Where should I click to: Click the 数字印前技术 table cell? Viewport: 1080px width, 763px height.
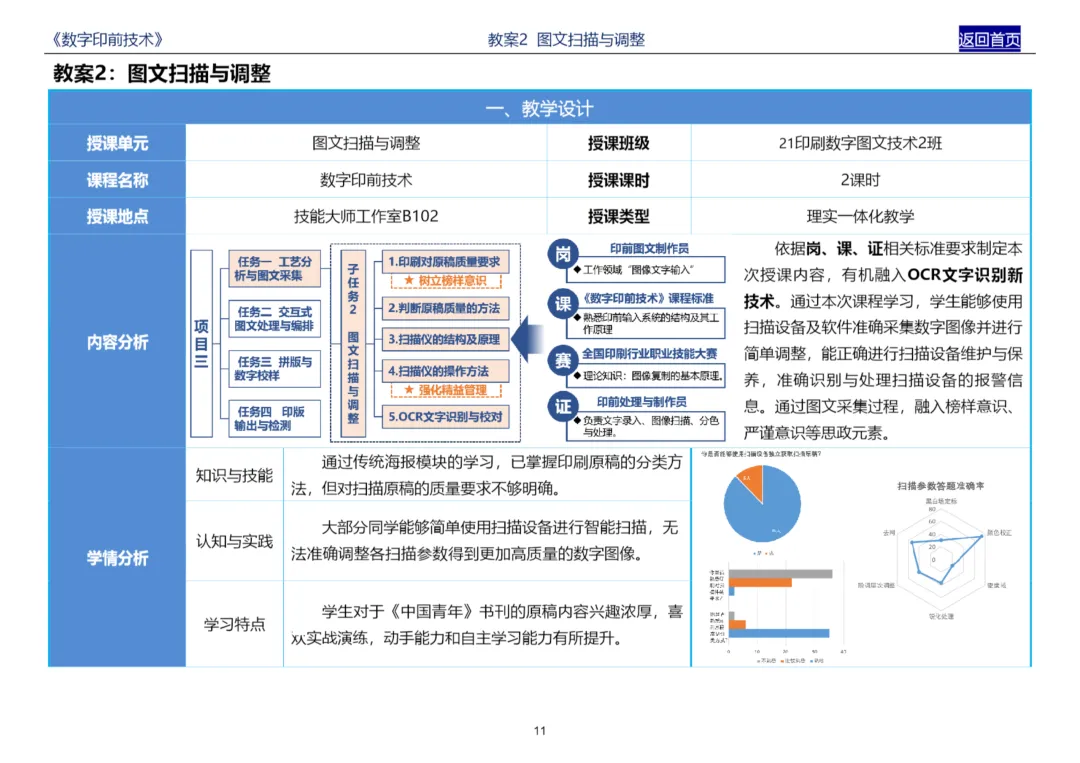pyautogui.click(x=366, y=180)
